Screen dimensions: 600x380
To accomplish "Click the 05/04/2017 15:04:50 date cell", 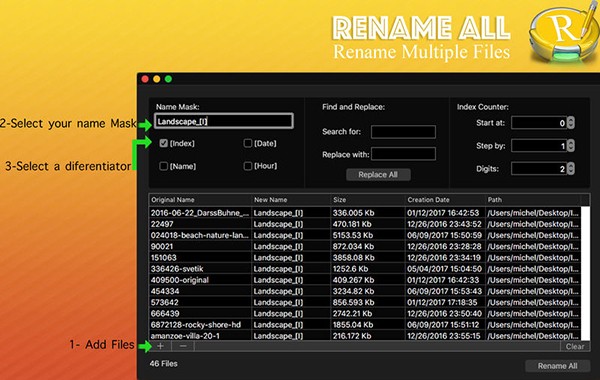I will 444,269.
